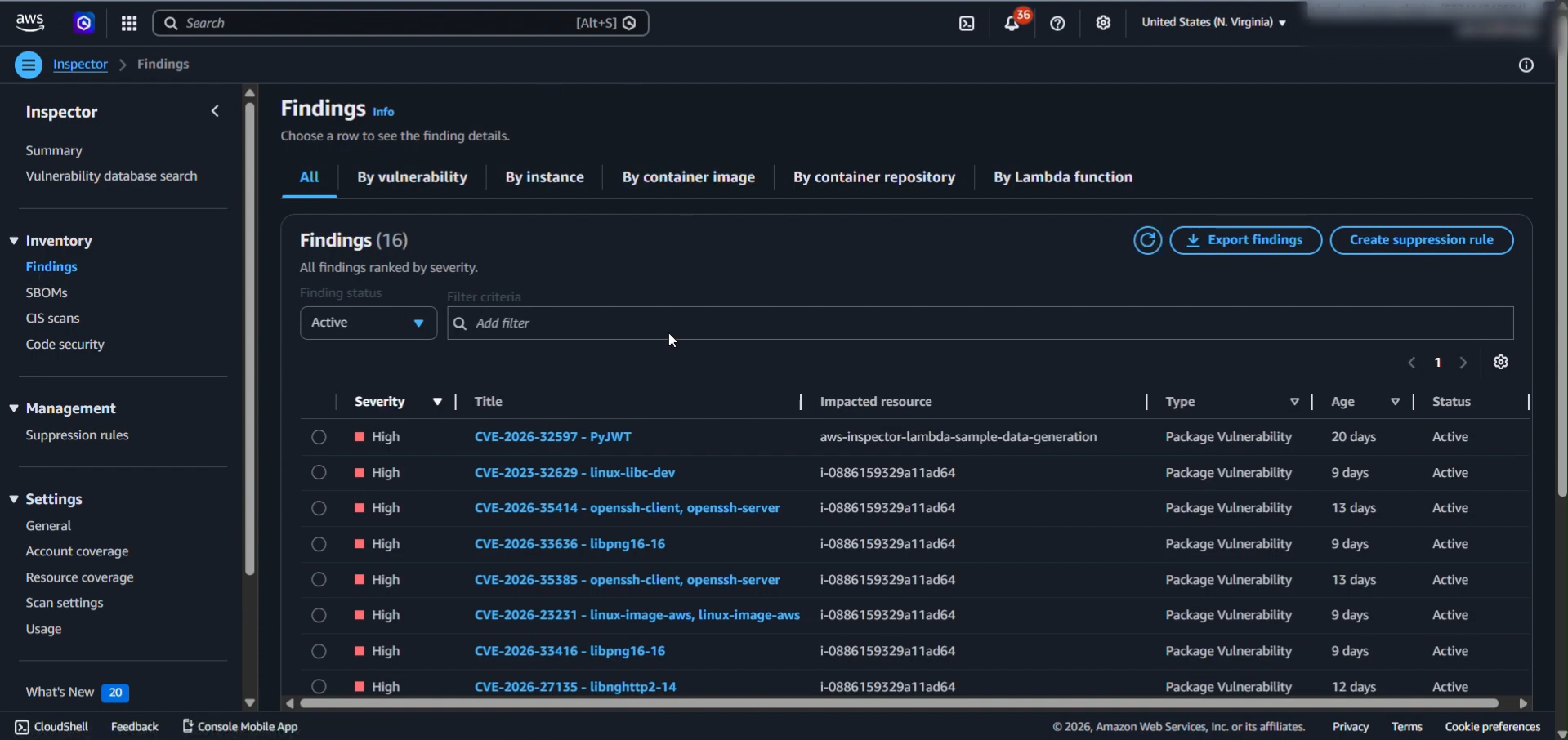Select radio for CVE-2026-33636 libpng16-16 finding
The width and height of the screenshot is (1568, 740).
point(319,544)
